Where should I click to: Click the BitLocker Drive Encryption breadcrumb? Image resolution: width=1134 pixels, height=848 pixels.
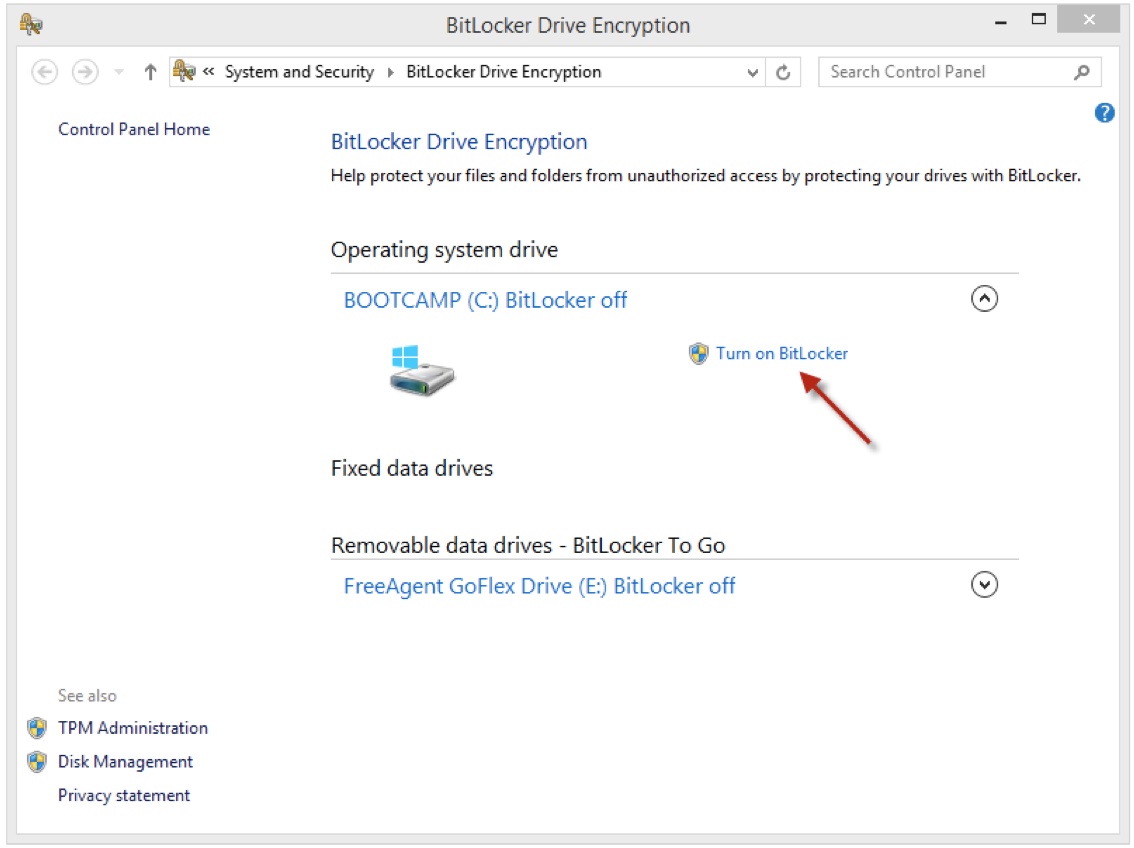[x=503, y=72]
